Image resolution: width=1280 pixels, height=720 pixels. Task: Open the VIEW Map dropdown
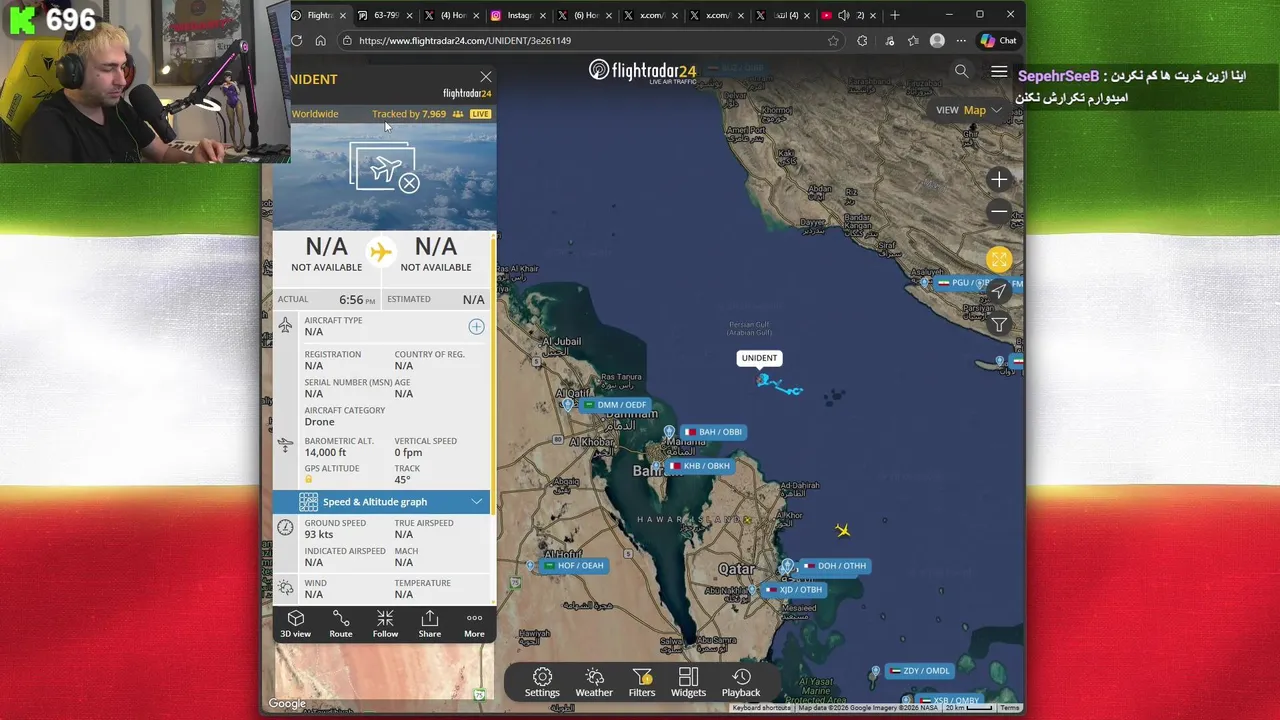(969, 110)
